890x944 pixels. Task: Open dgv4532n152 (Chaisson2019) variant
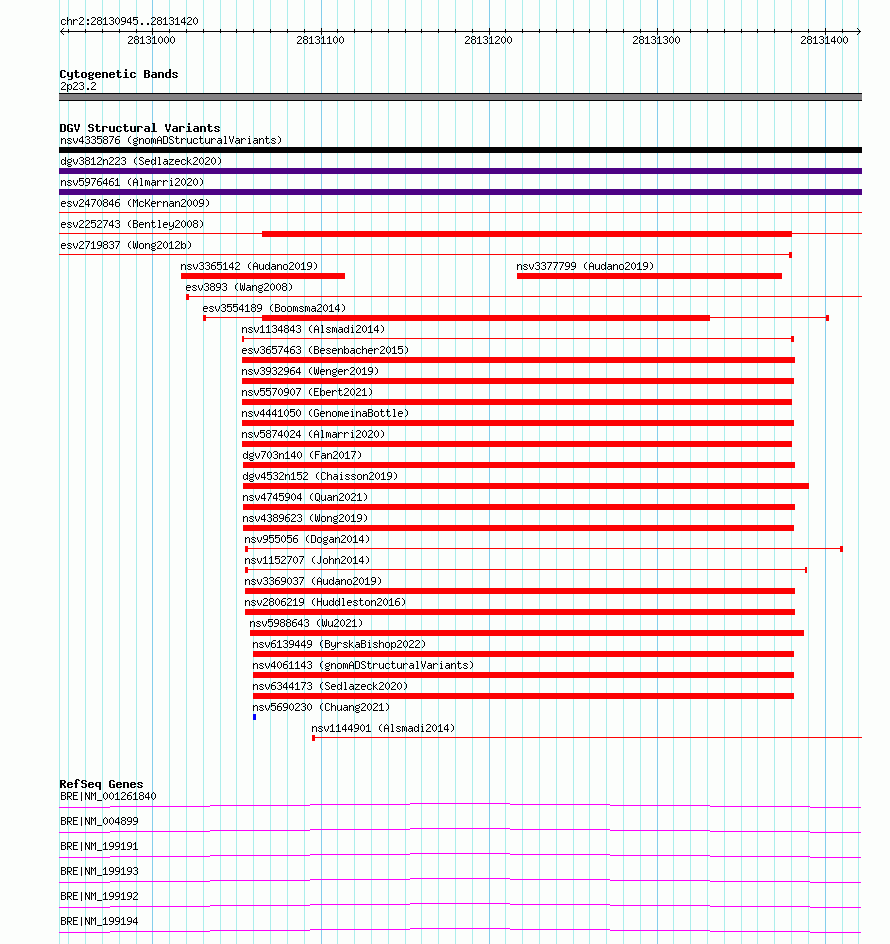[320, 476]
